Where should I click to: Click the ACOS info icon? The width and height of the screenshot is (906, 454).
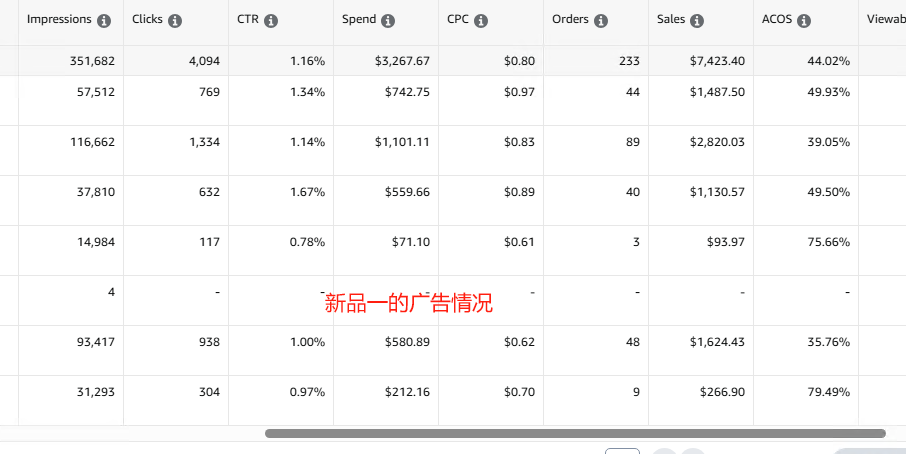[x=804, y=21]
